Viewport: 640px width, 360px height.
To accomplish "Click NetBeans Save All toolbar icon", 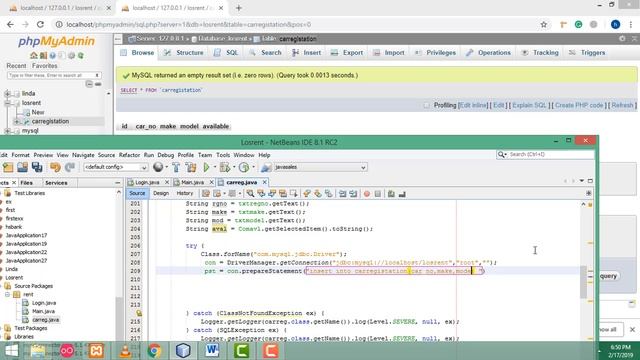I will [37, 167].
